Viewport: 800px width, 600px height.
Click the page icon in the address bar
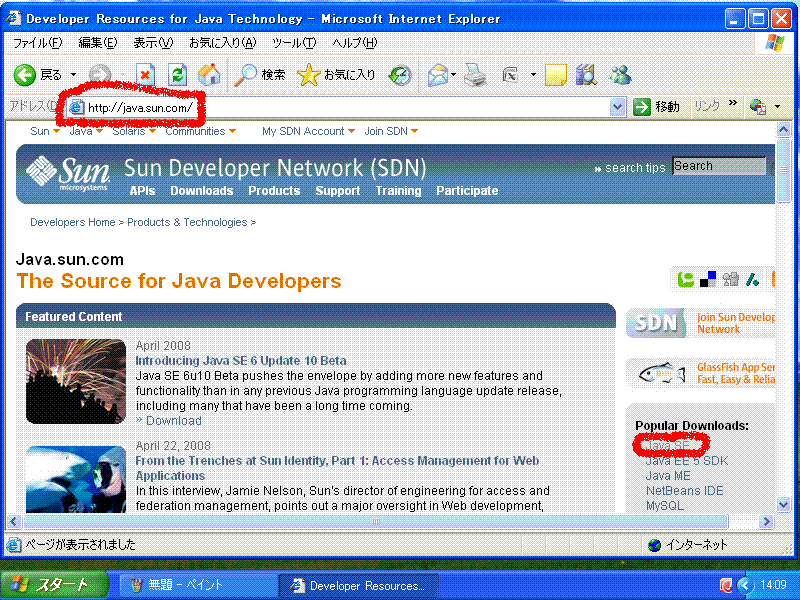[x=77, y=107]
